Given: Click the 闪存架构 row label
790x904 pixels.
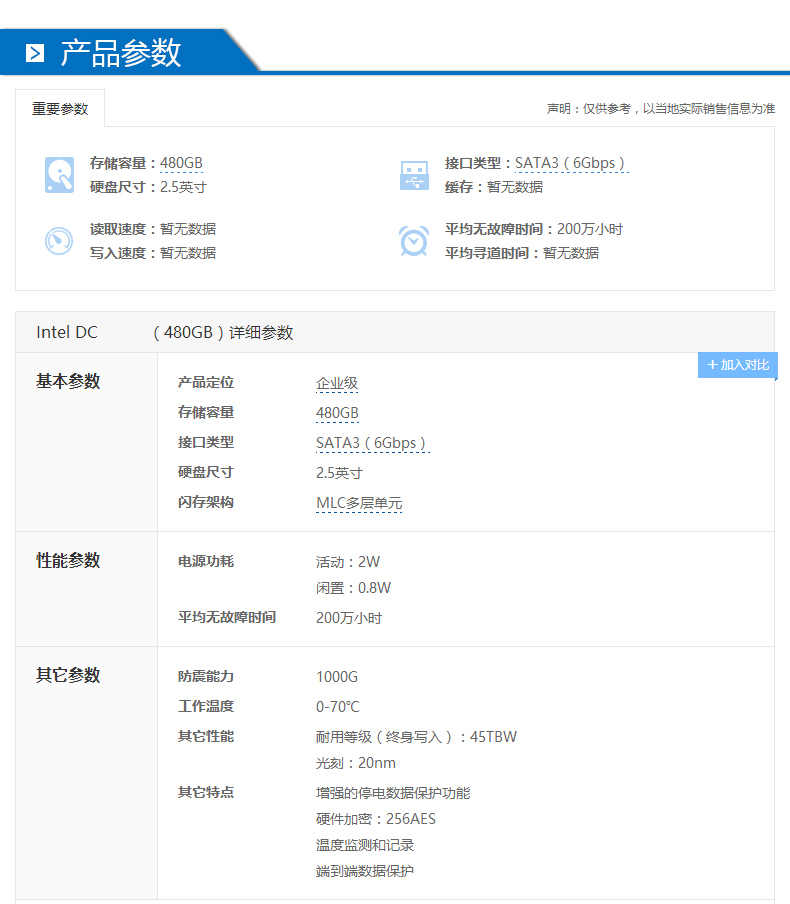Looking at the screenshot, I should coord(206,503).
